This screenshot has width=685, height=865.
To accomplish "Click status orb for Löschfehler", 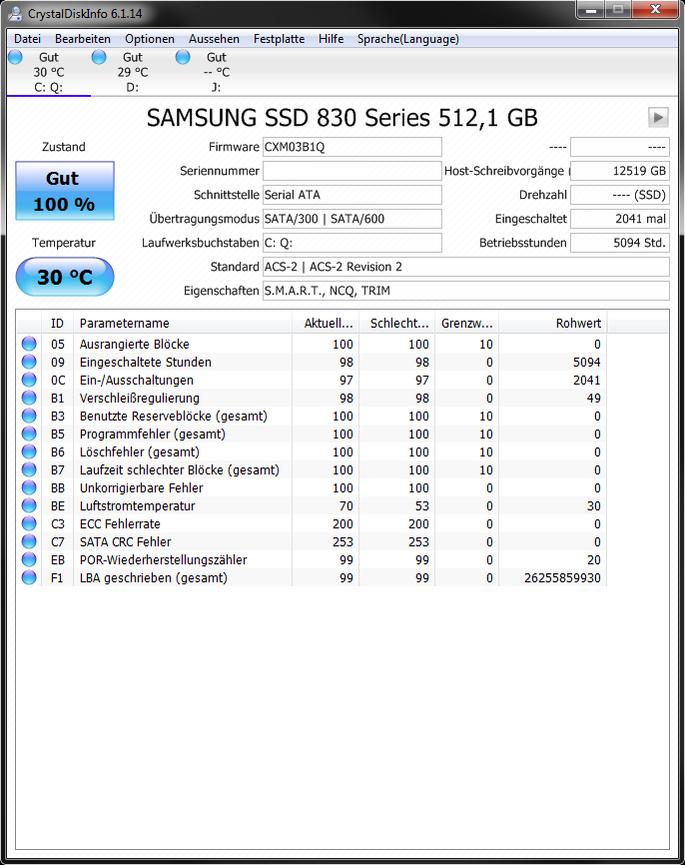I will pyautogui.click(x=29, y=452).
